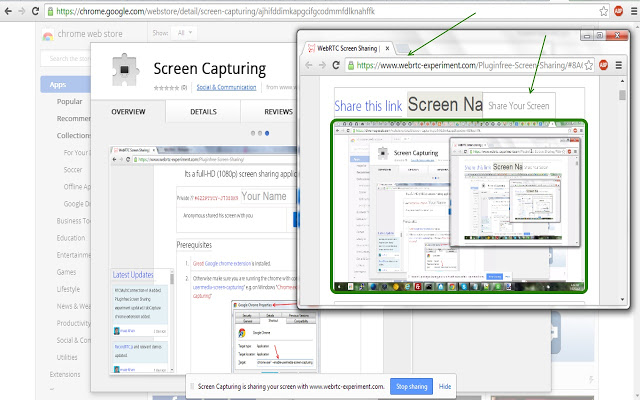640x400 pixels.
Task: Bookmark WebRTC page with star icon
Action: coord(589,65)
